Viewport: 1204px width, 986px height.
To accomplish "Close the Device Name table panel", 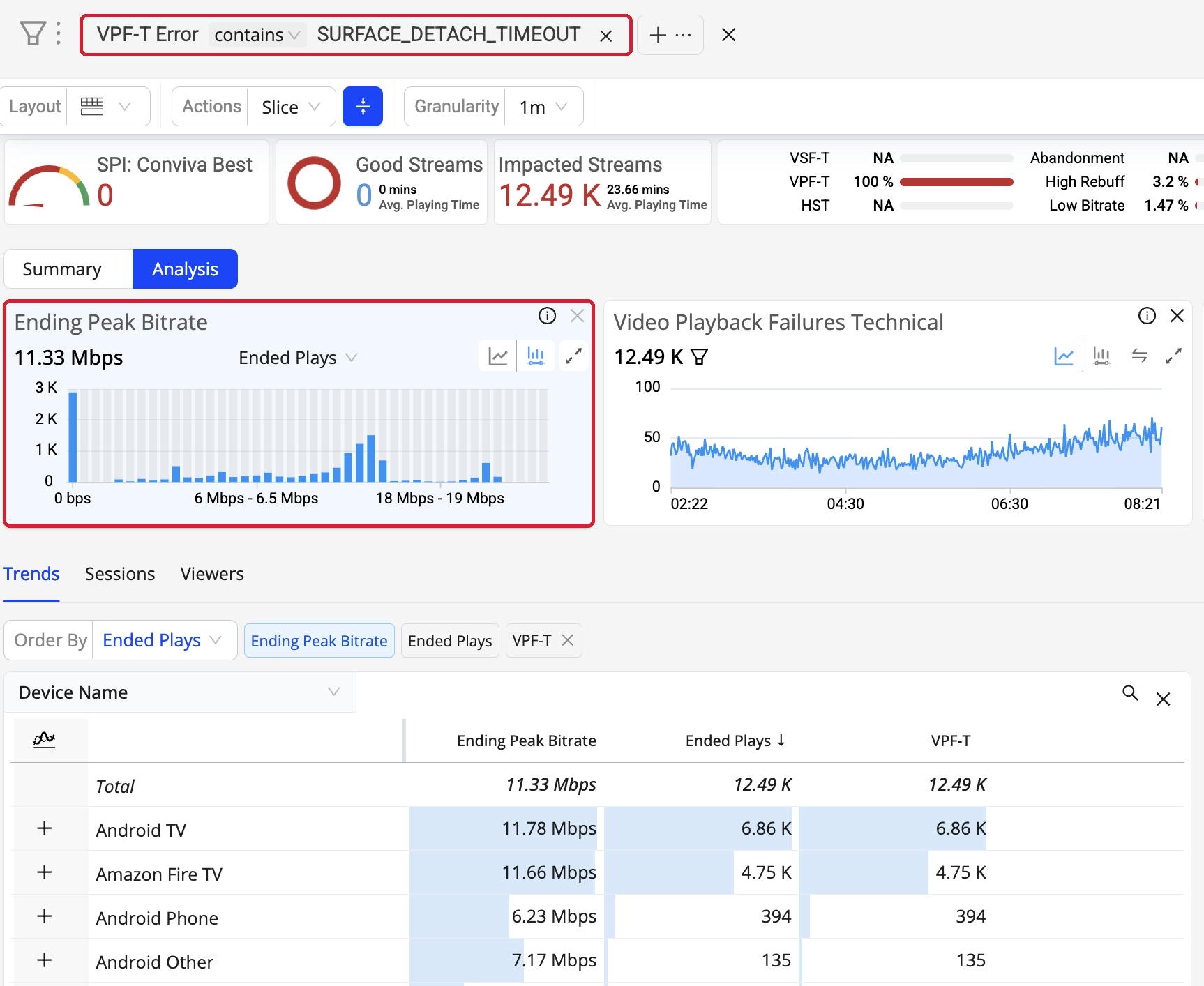I will point(1163,699).
